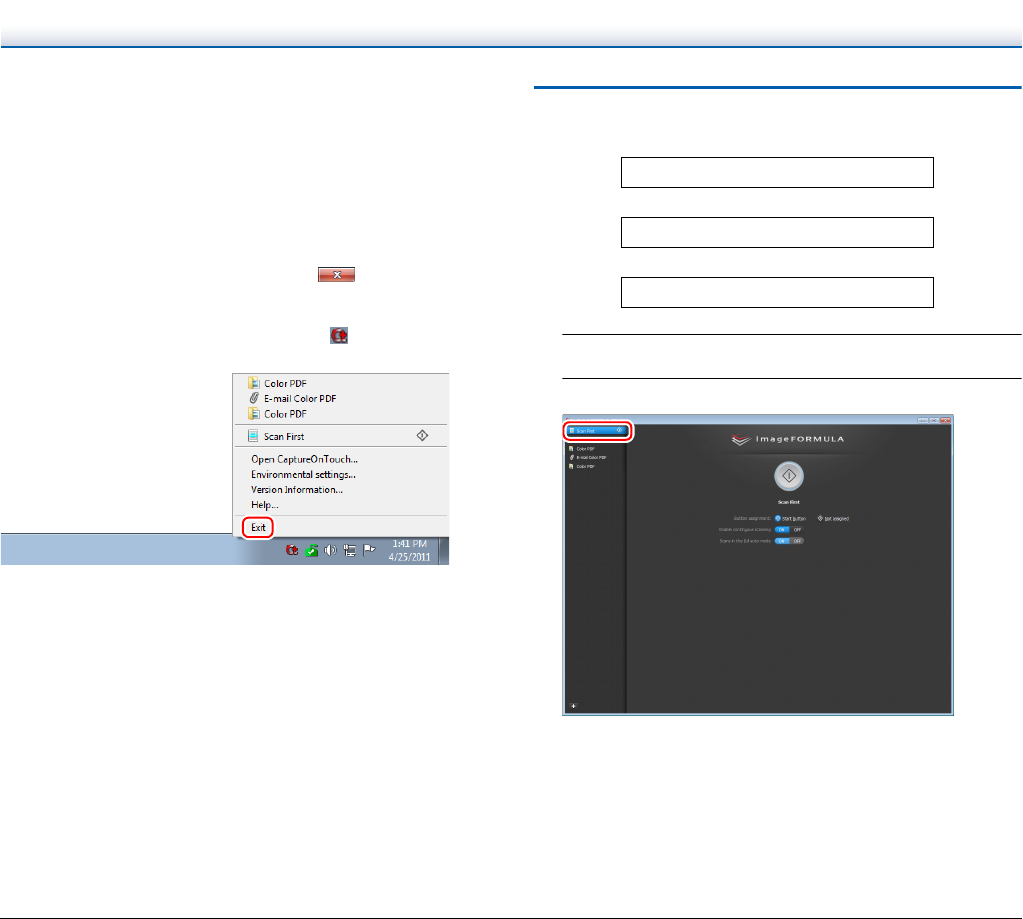
Task: Open Help... from the context menu
Action: (265, 505)
